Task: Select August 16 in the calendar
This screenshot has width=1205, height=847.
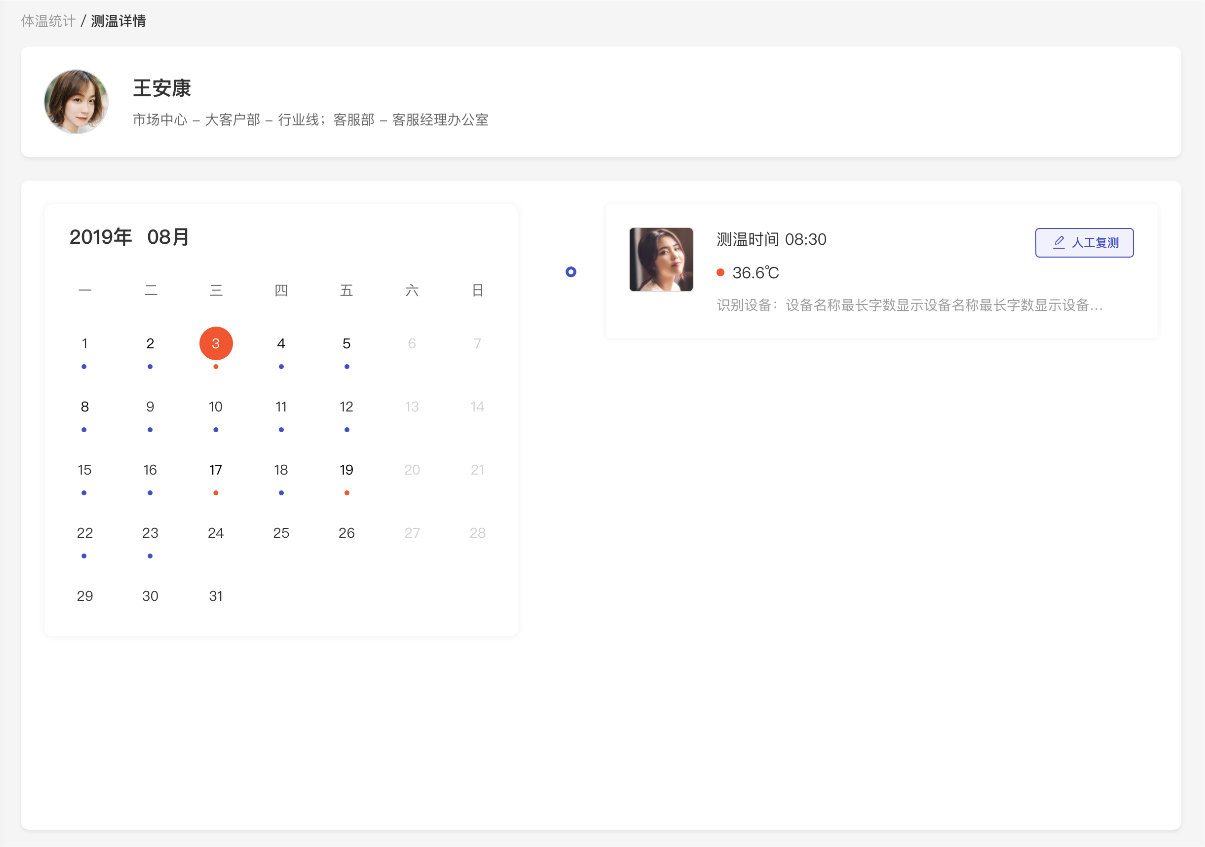Action: click(150, 469)
